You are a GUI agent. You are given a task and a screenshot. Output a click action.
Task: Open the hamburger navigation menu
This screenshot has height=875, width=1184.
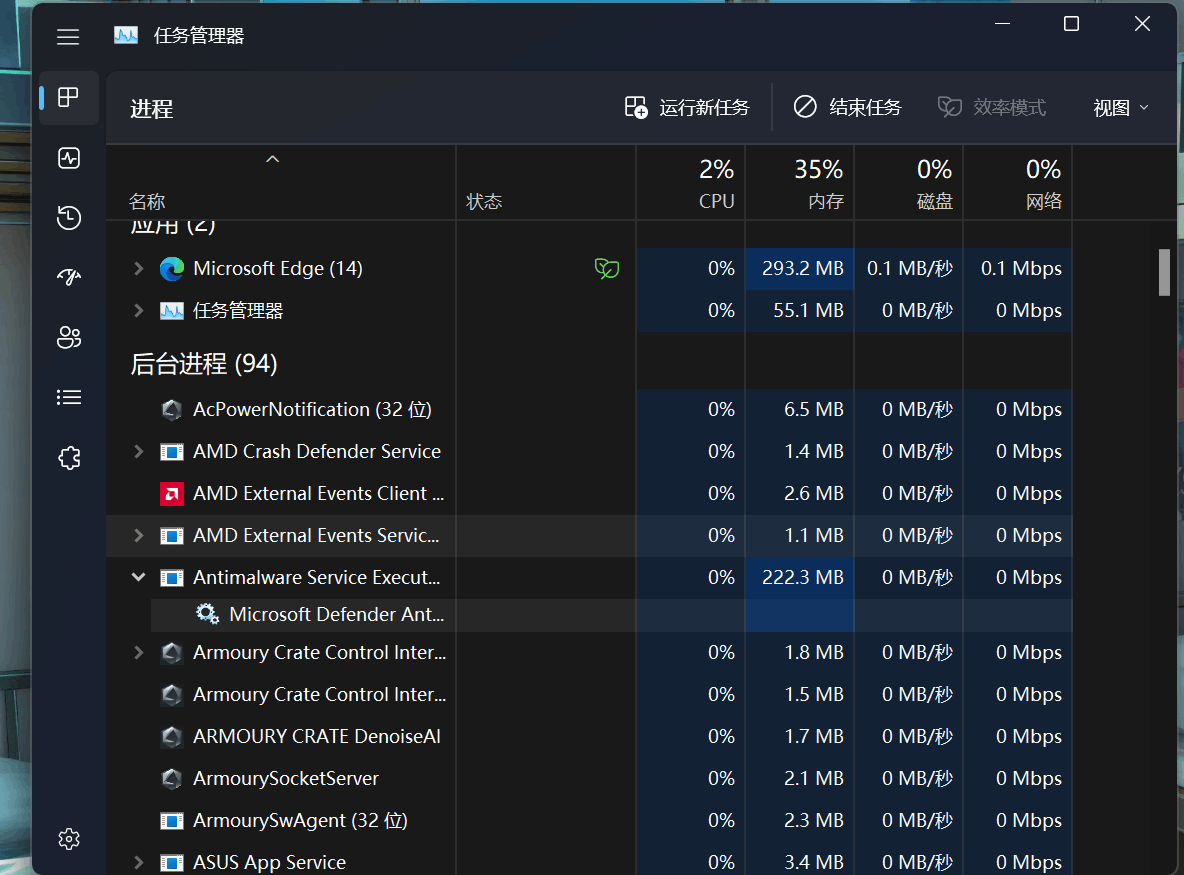[68, 36]
